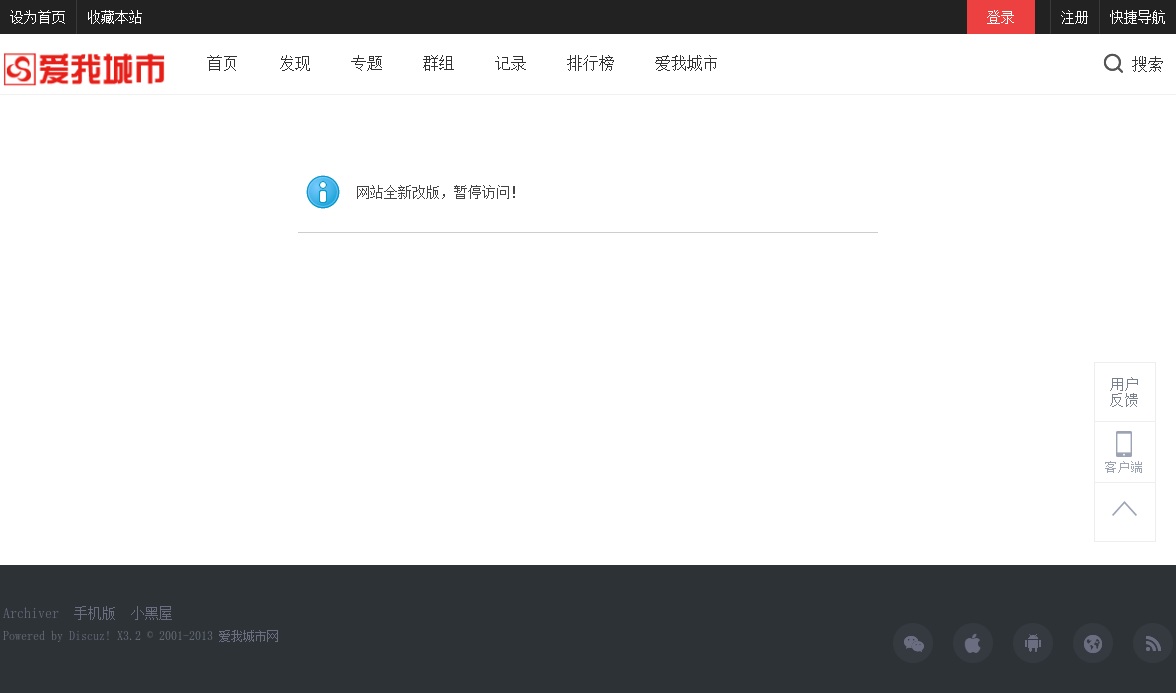Click the red 登录 button
Viewport: 1176px width, 693px height.
pyautogui.click(x=1000, y=17)
